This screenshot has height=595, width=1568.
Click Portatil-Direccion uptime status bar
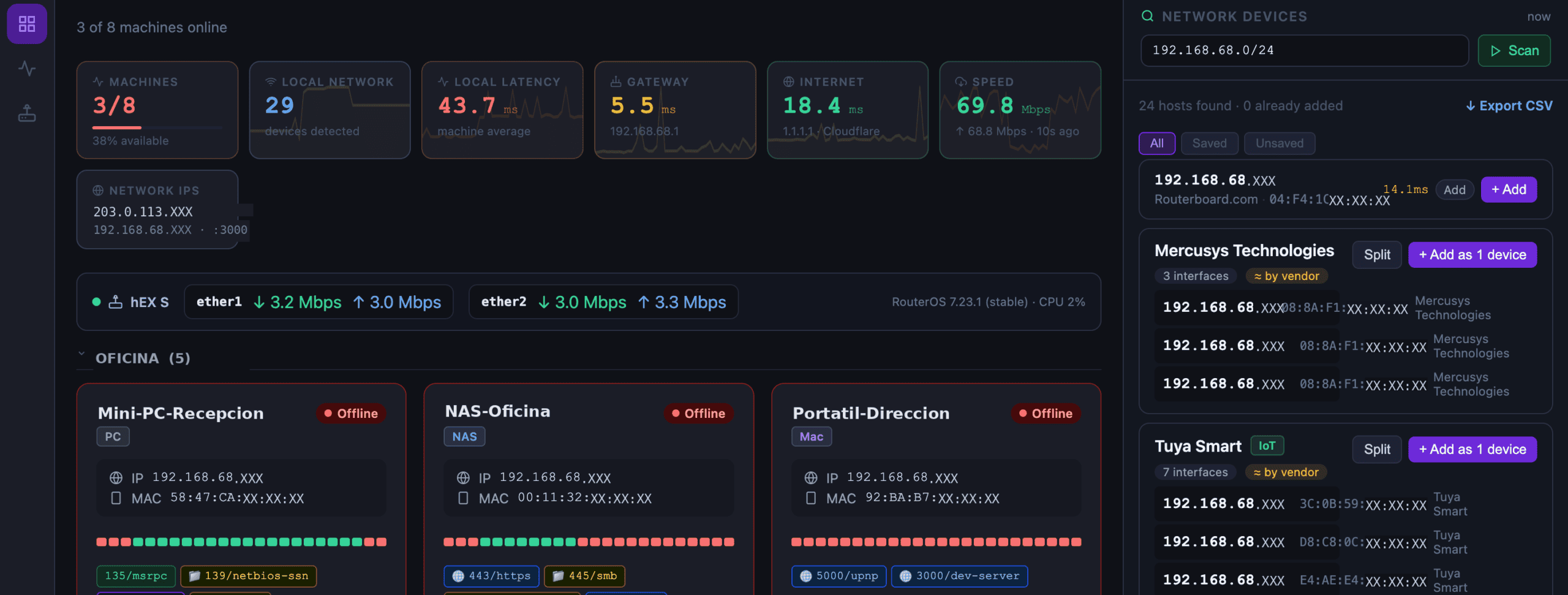[937, 542]
